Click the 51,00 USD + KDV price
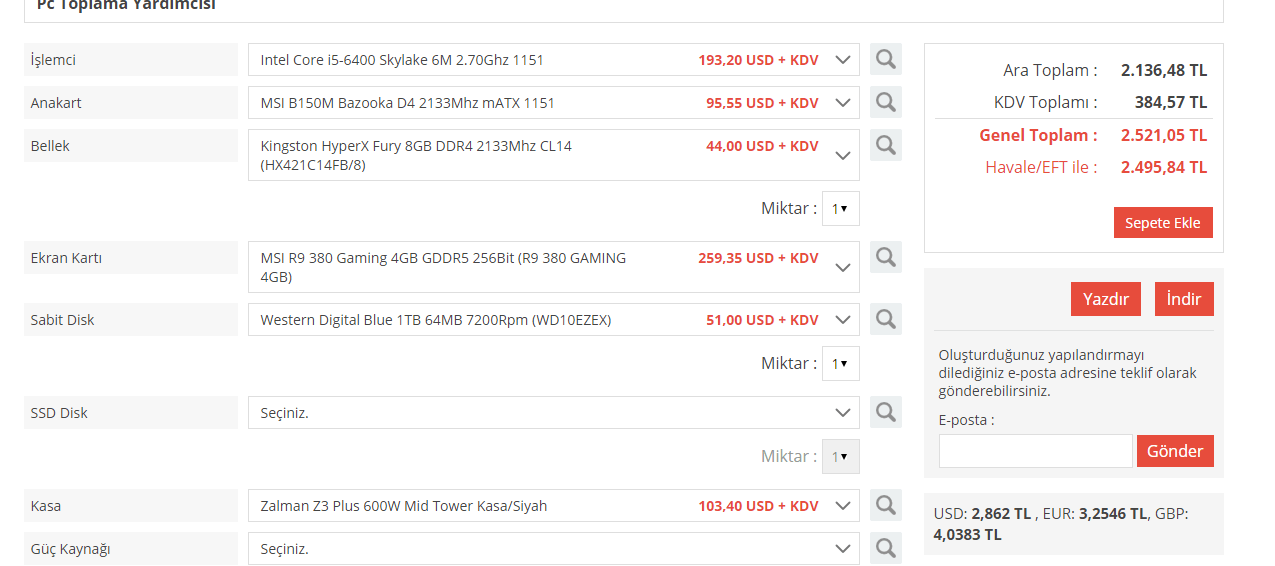 pyautogui.click(x=762, y=320)
